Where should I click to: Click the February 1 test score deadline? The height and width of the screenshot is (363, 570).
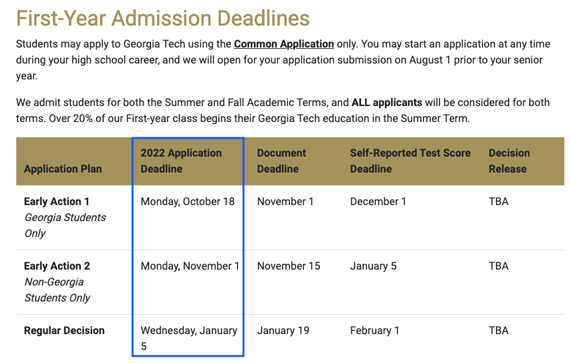[374, 330]
